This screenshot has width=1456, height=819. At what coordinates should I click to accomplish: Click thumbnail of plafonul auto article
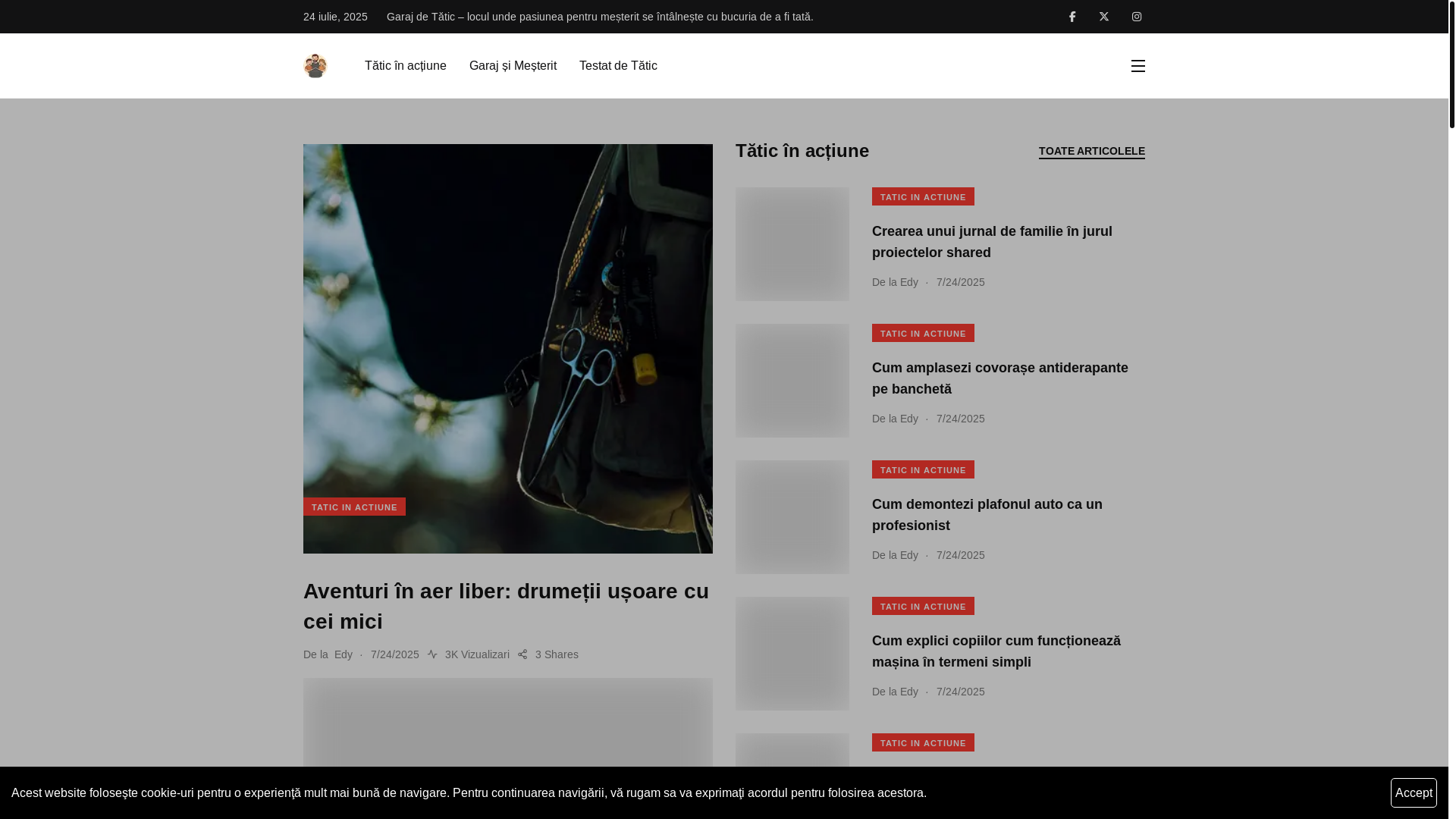(792, 517)
